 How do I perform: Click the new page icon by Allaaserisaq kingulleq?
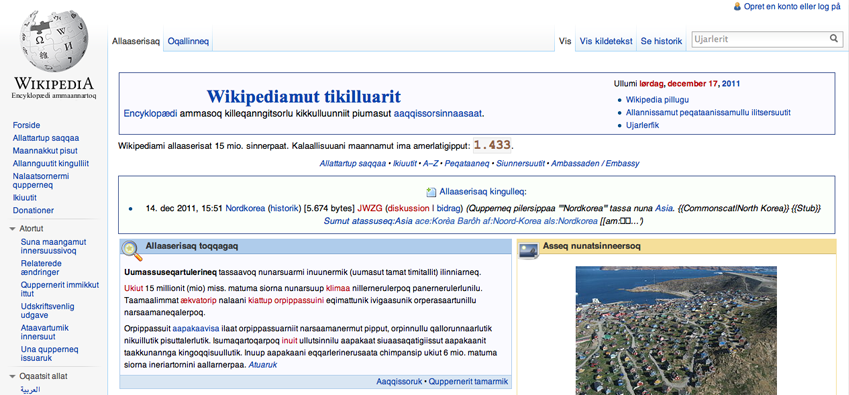(431, 192)
